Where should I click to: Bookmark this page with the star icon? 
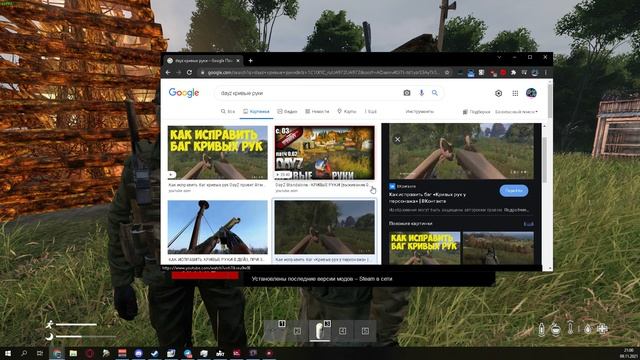[447, 72]
